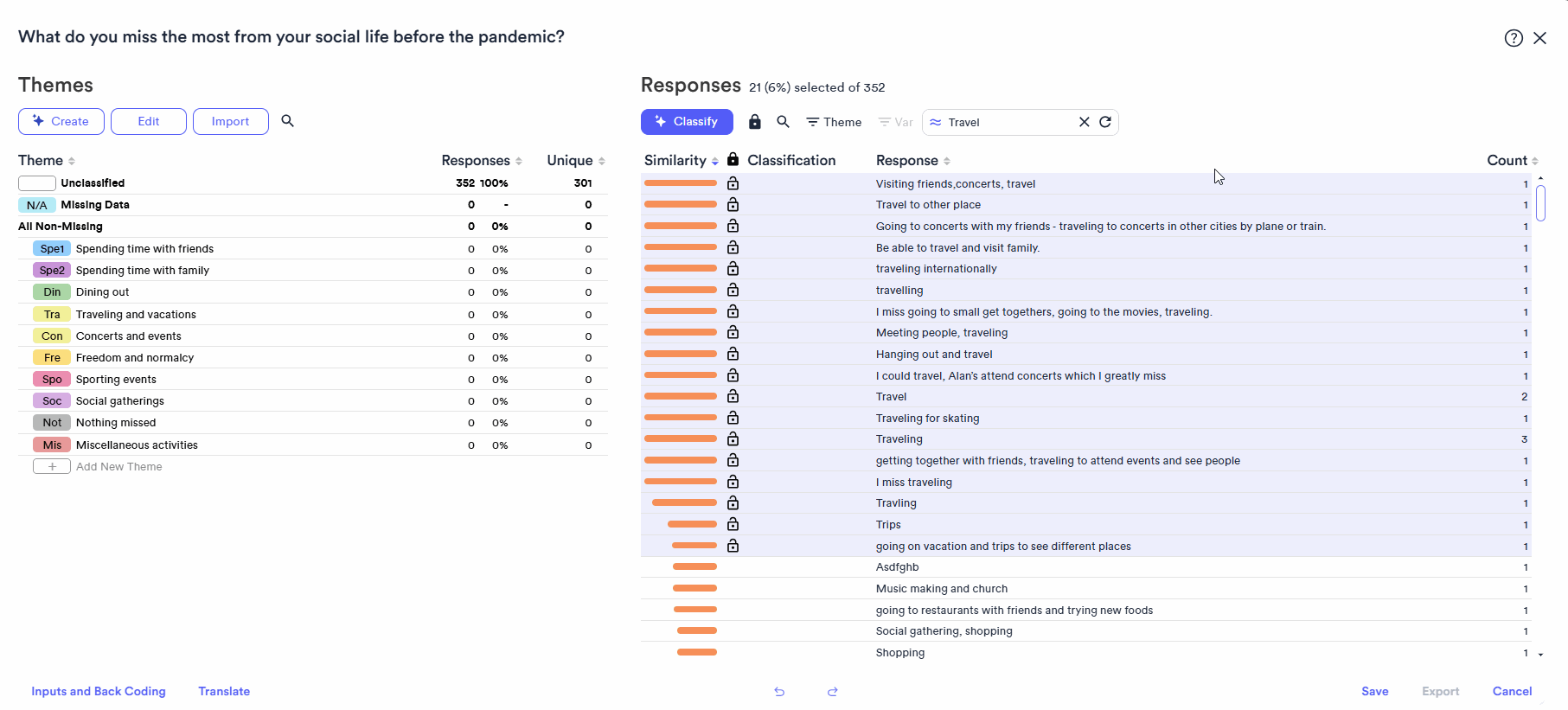Click the search icon in the Themes panel
The height and width of the screenshot is (710, 1568).
click(288, 121)
